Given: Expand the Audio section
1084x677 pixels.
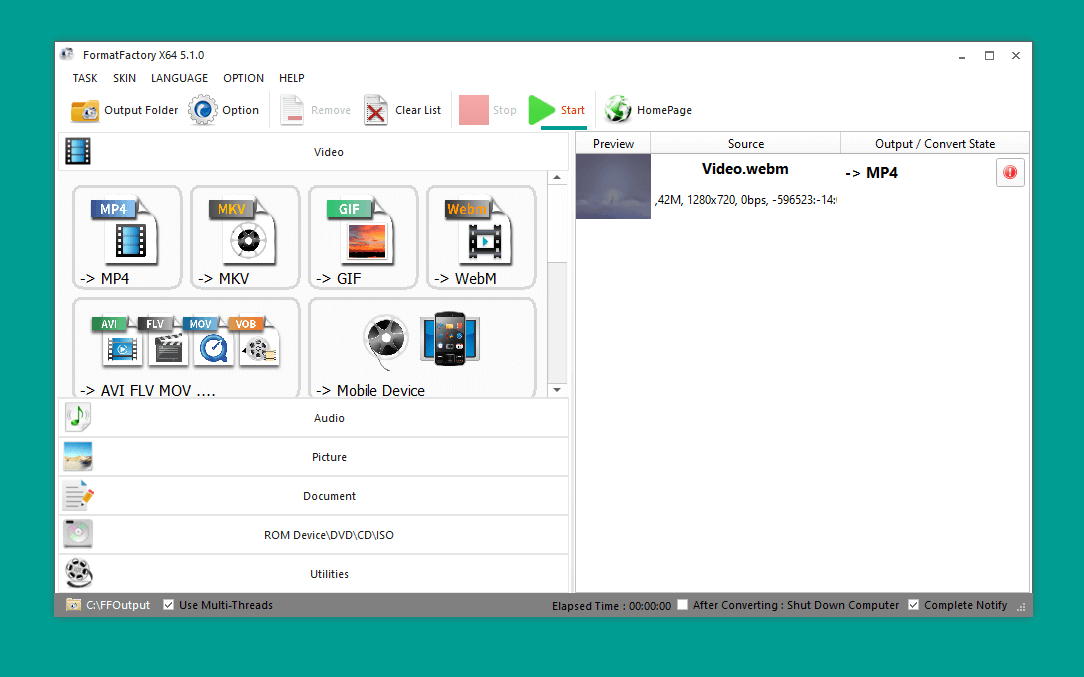Looking at the screenshot, I should pos(314,418).
